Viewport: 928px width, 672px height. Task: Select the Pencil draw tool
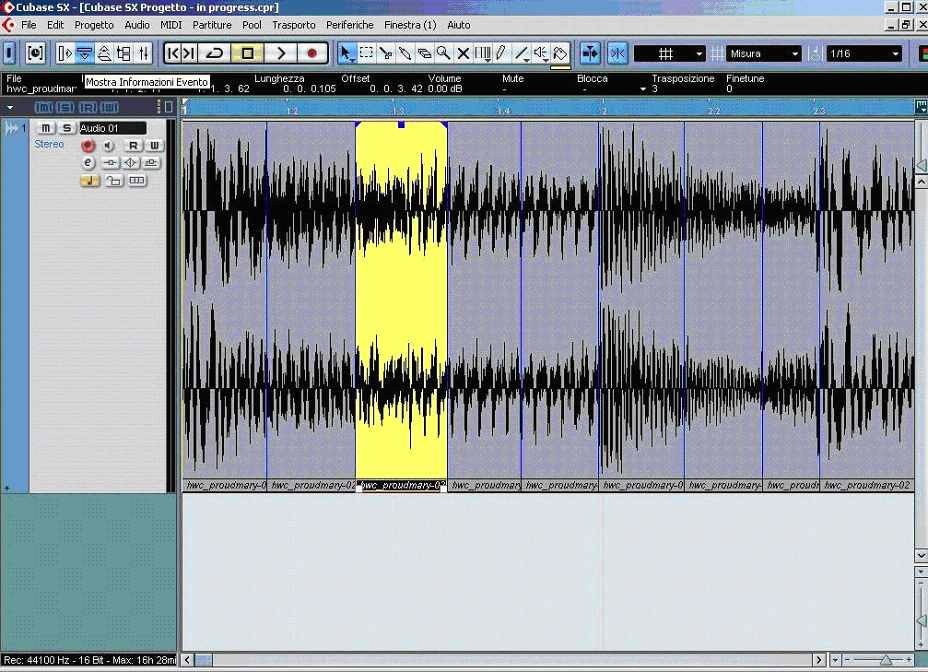tap(501, 53)
